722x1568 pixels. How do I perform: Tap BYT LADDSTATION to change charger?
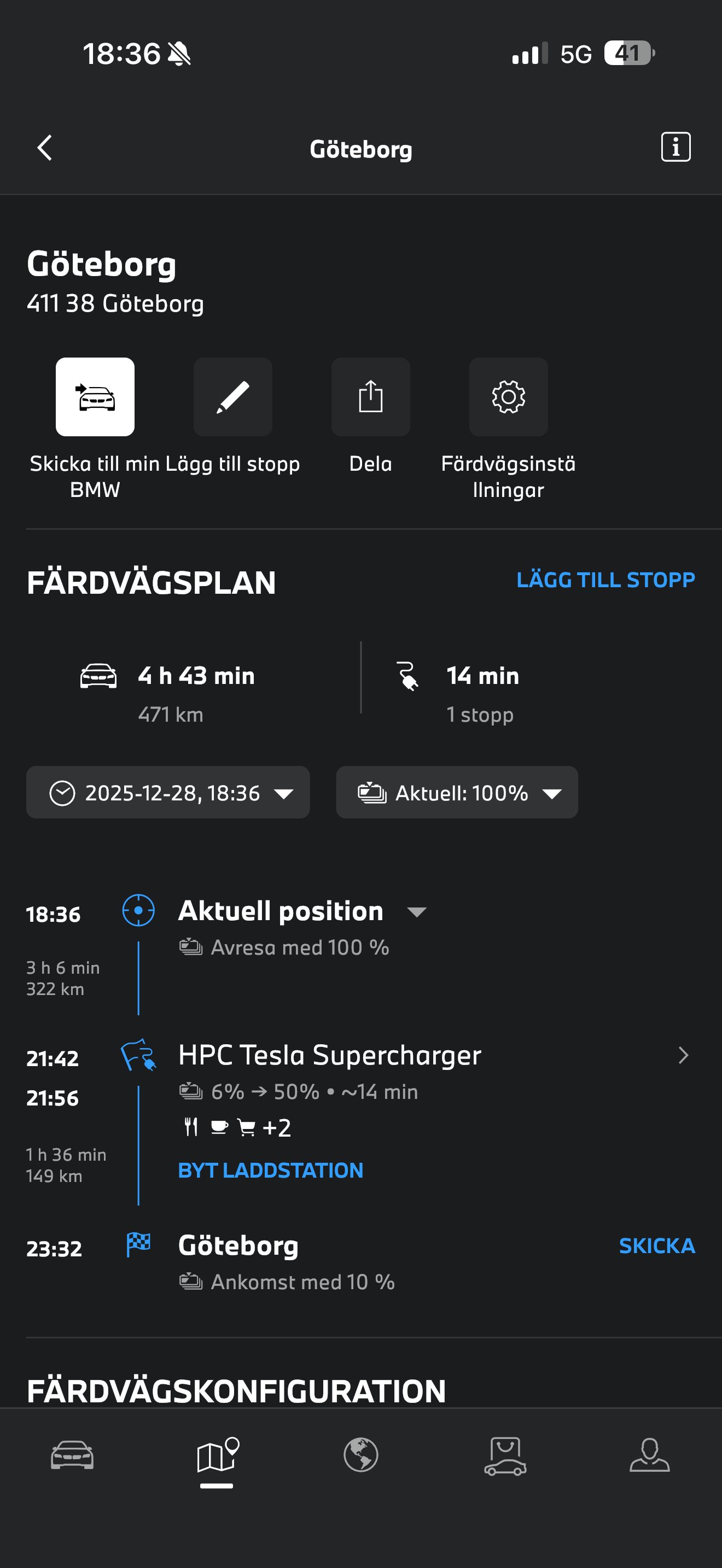click(x=270, y=1171)
